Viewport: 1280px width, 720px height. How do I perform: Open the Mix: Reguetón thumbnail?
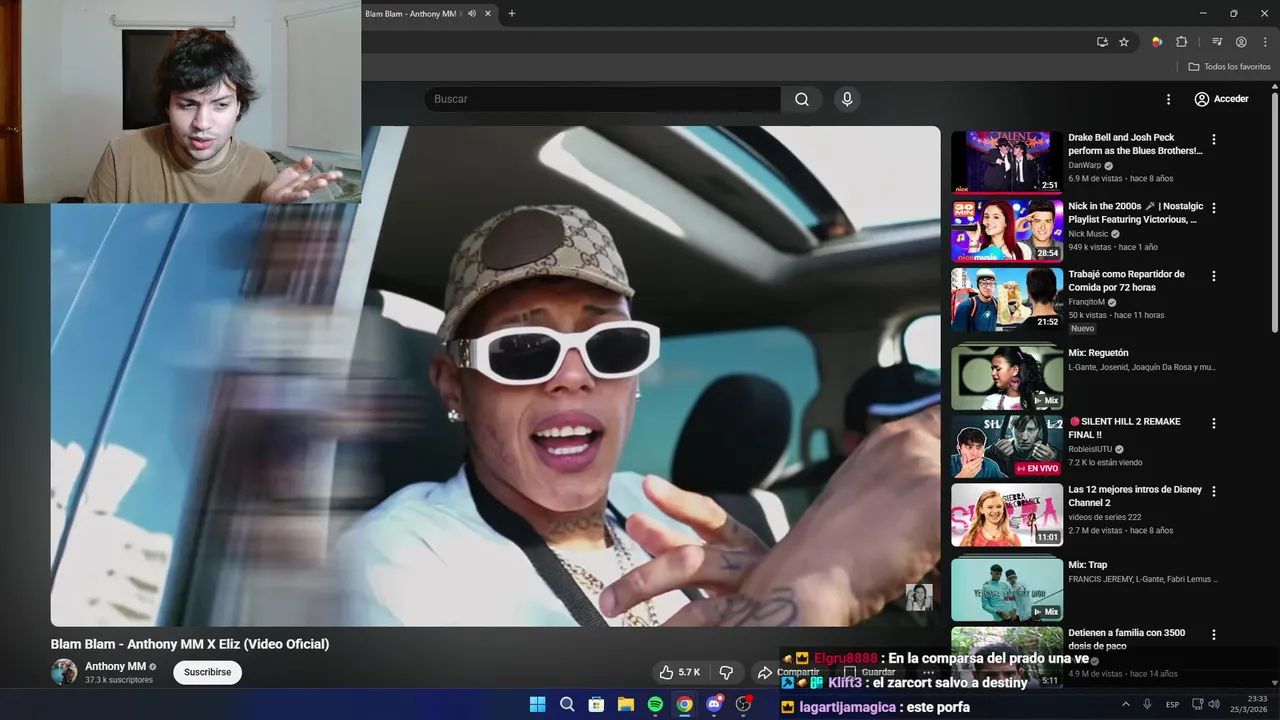point(1007,376)
